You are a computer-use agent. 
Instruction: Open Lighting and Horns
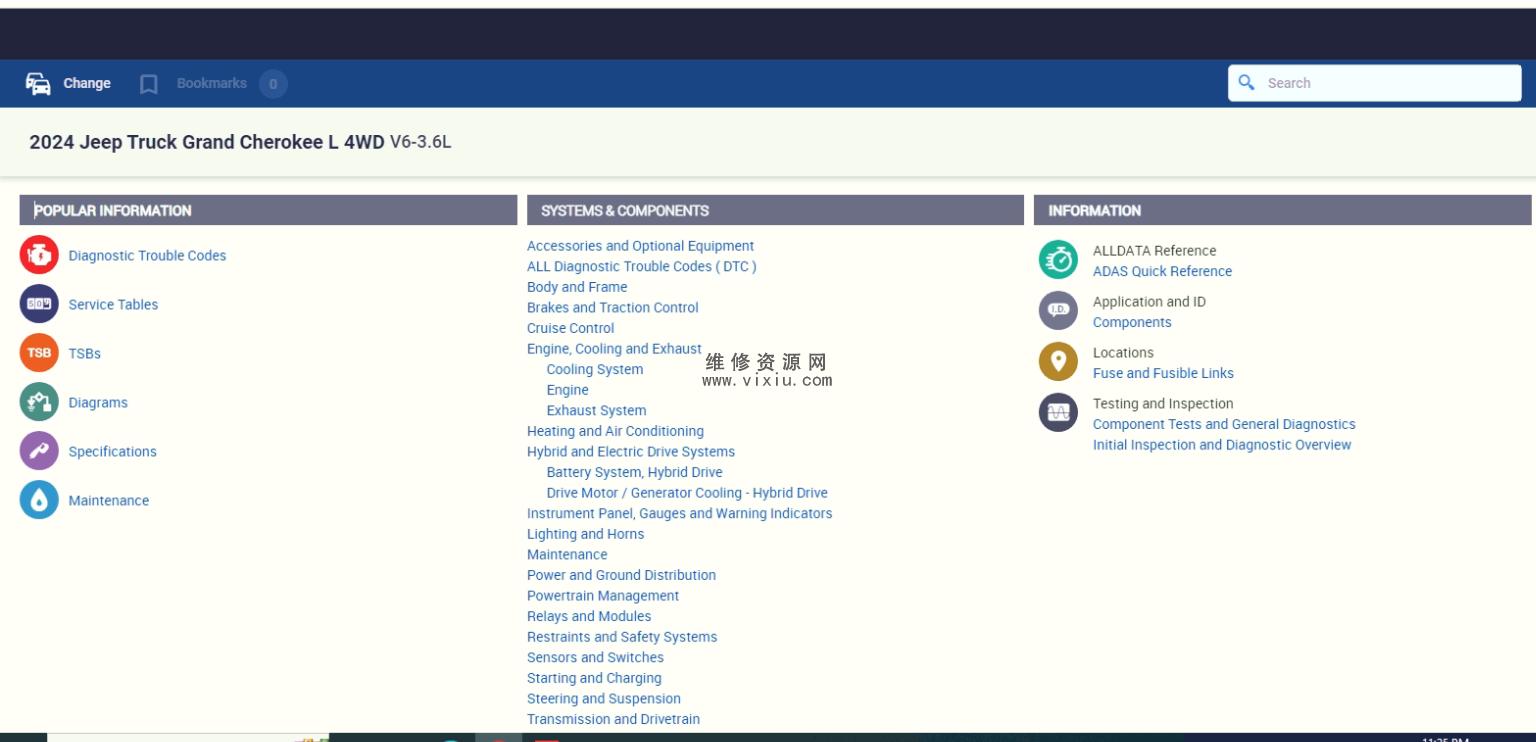(x=586, y=534)
